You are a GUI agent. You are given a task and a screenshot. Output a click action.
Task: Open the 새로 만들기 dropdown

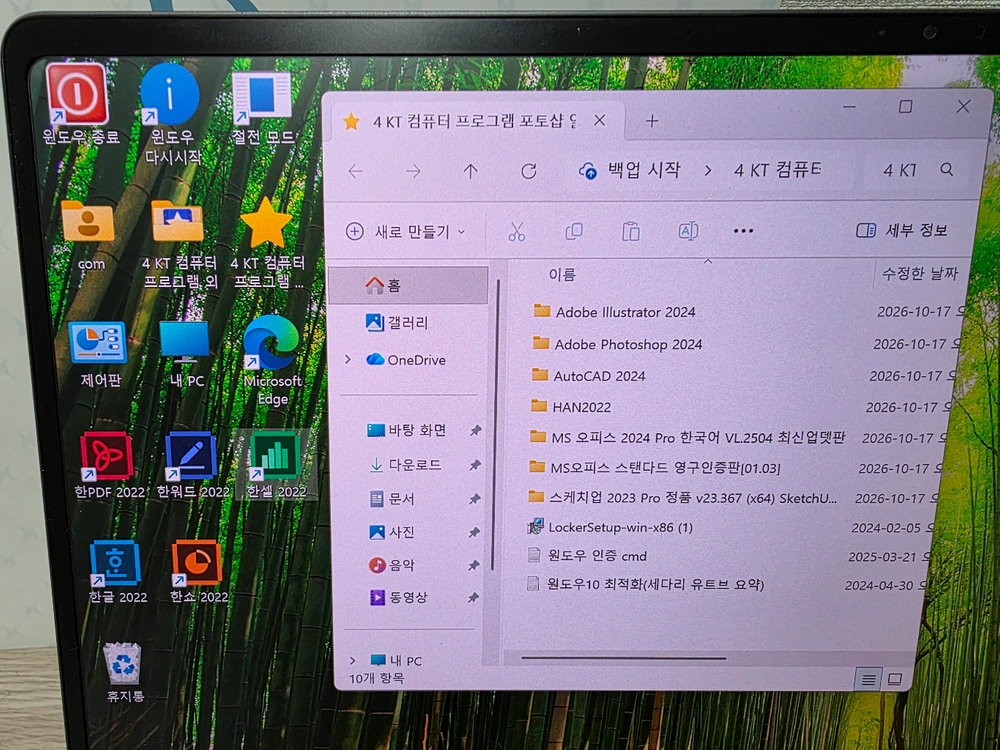point(405,232)
